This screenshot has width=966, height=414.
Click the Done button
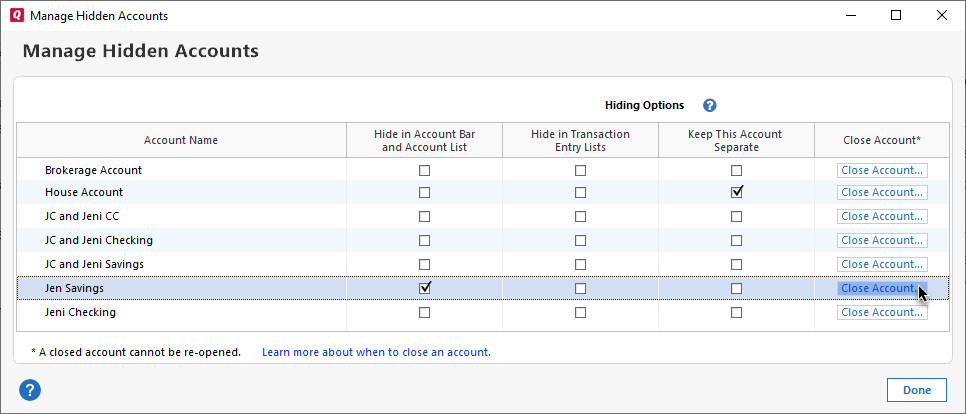[x=916, y=390]
